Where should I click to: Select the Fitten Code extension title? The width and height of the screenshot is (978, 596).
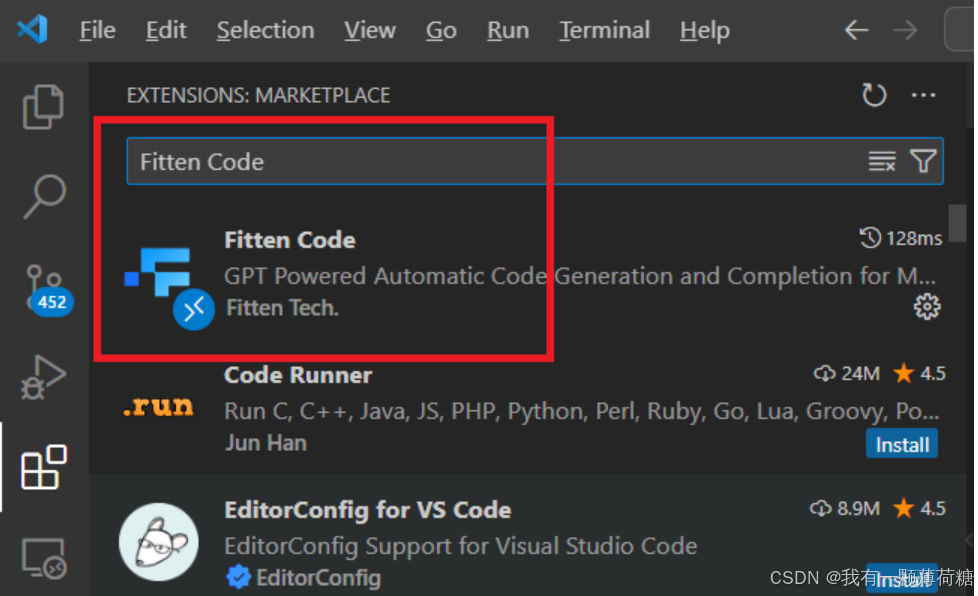290,240
